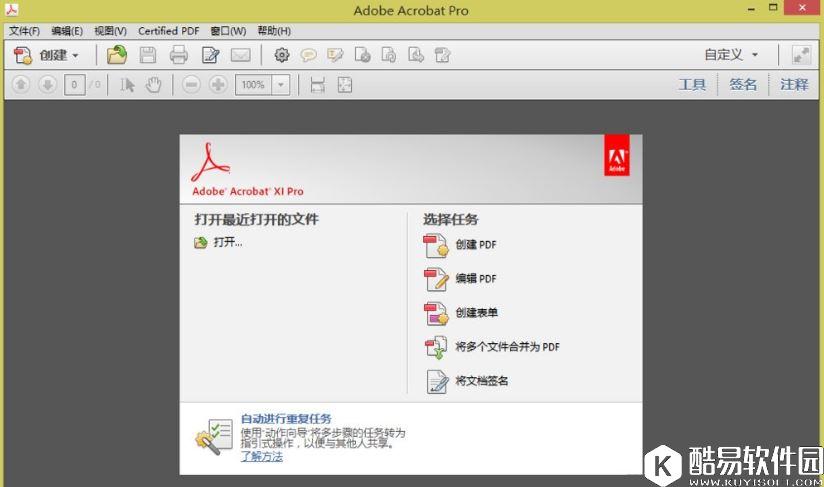Minimize the Adobe Acrobat Pro window
The width and height of the screenshot is (824, 487).
751,8
